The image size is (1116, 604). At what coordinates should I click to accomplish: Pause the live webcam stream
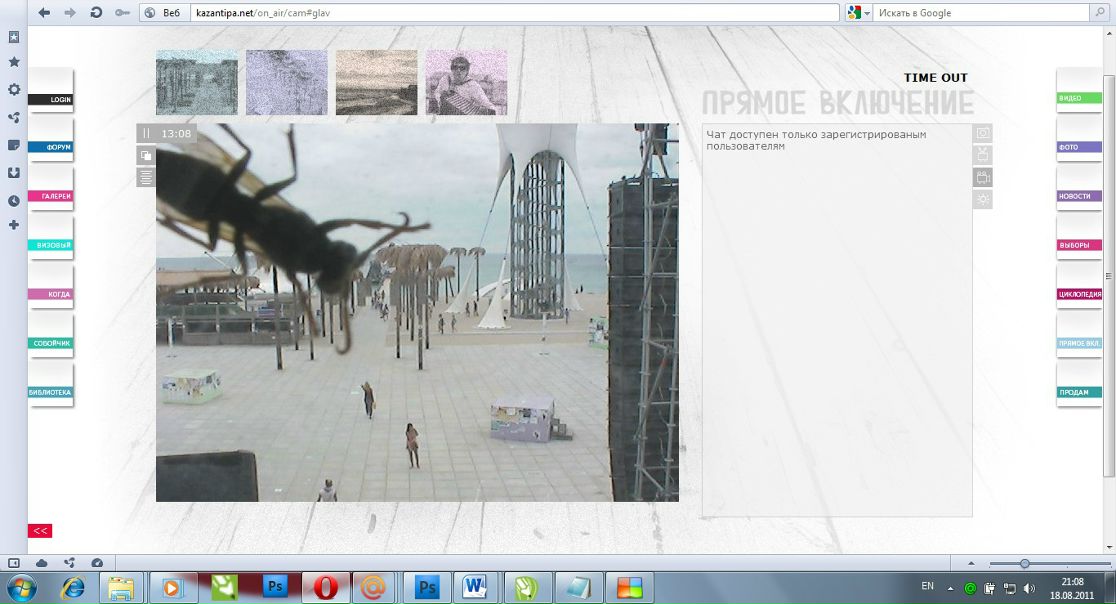click(x=146, y=133)
